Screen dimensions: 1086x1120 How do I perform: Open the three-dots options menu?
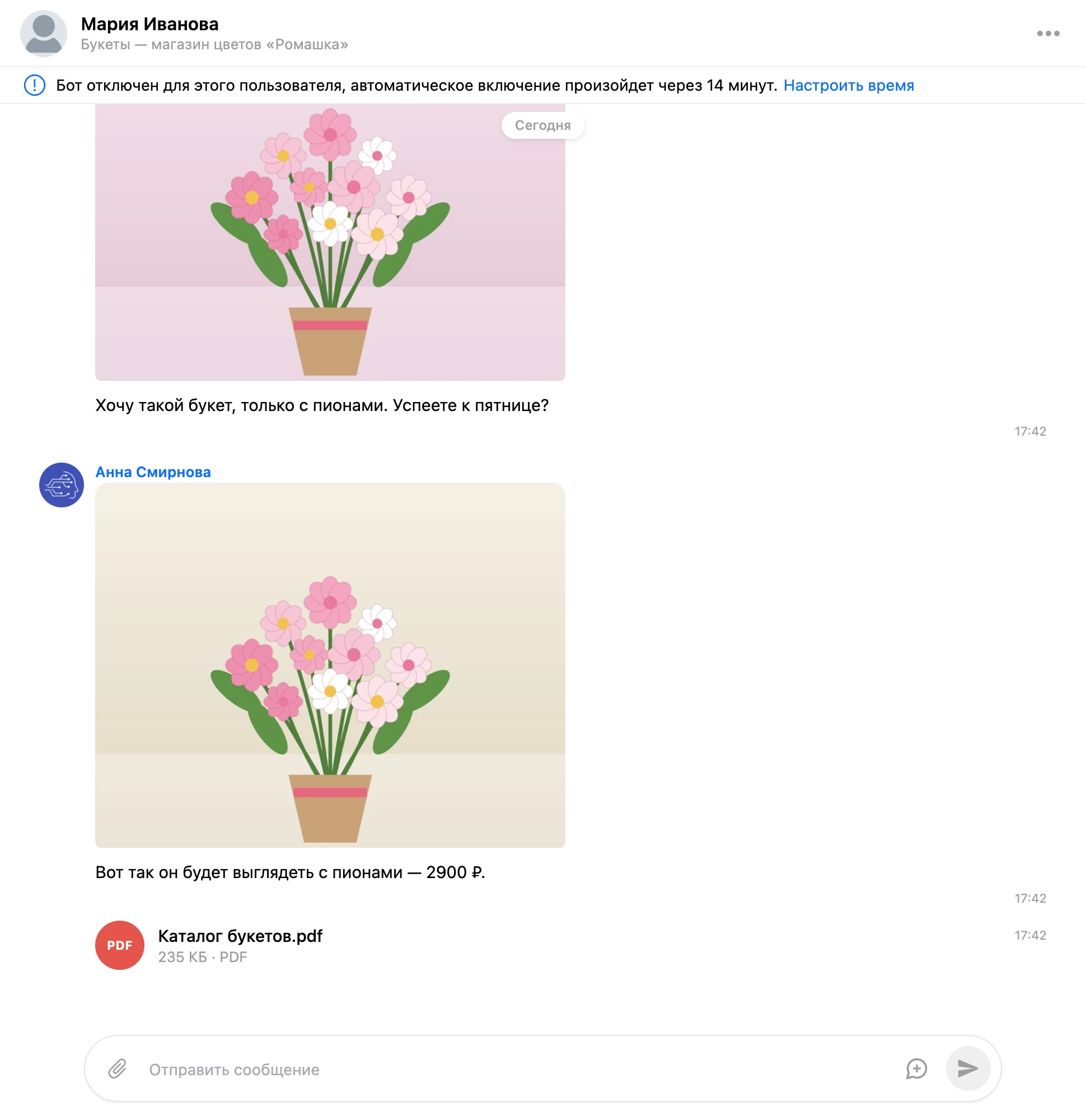point(1048,34)
